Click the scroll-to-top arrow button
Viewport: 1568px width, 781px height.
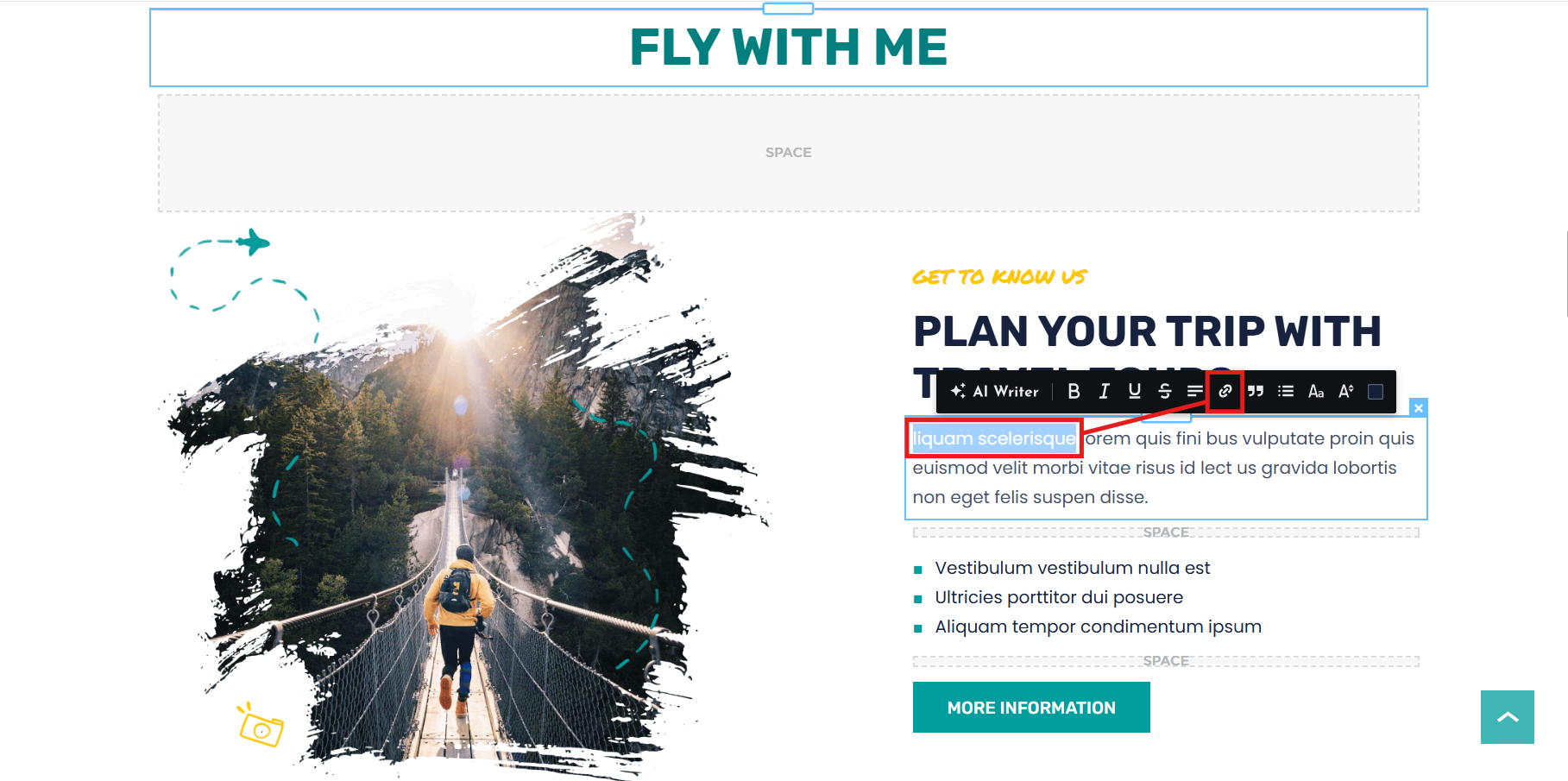(x=1508, y=717)
